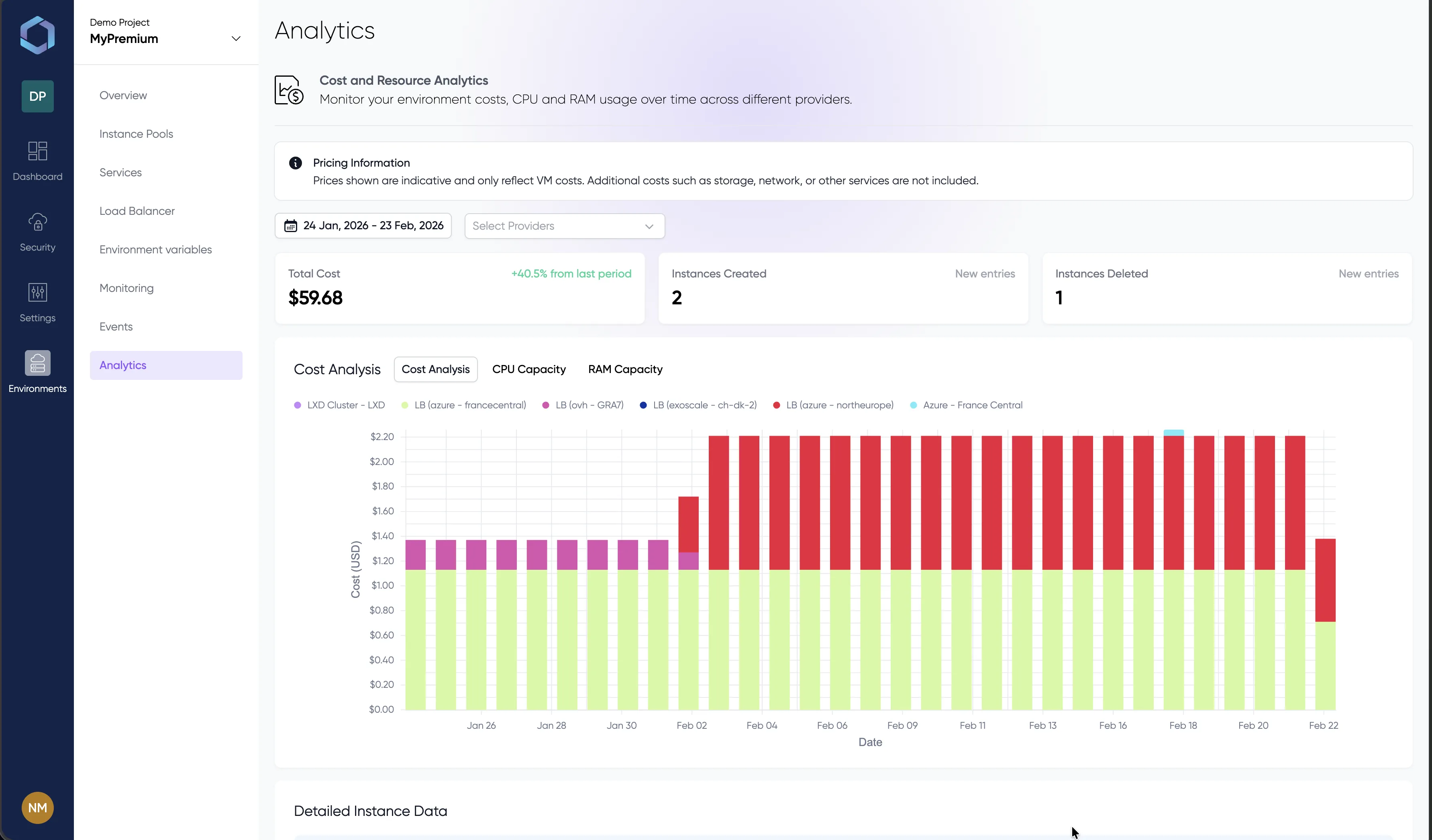
Task: Navigate to Environments via sidebar icon
Action: click(x=37, y=372)
